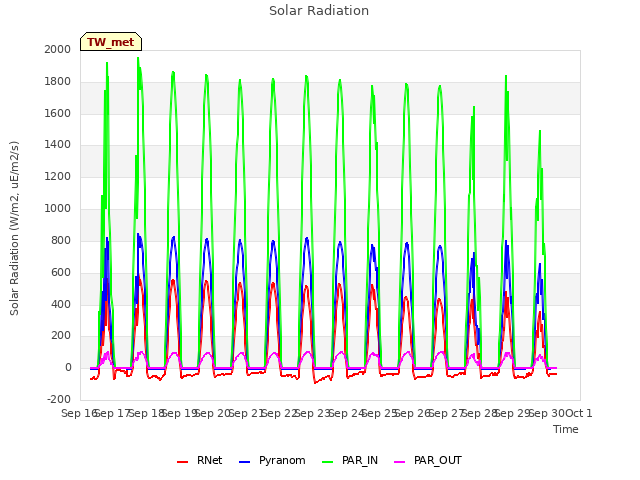Click the Solar Radiation chart title
The width and height of the screenshot is (640, 480).
tap(319, 11)
